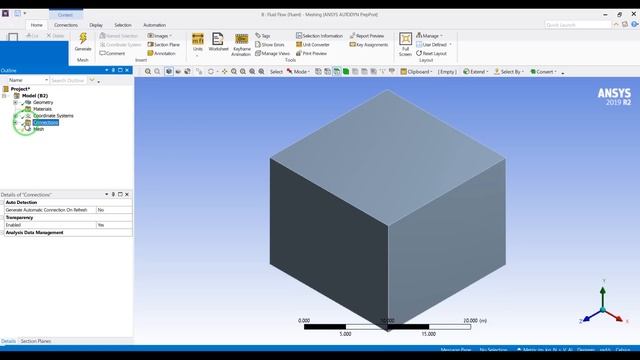Select the Project tree item
The height and width of the screenshot is (360, 640).
[x=20, y=89]
